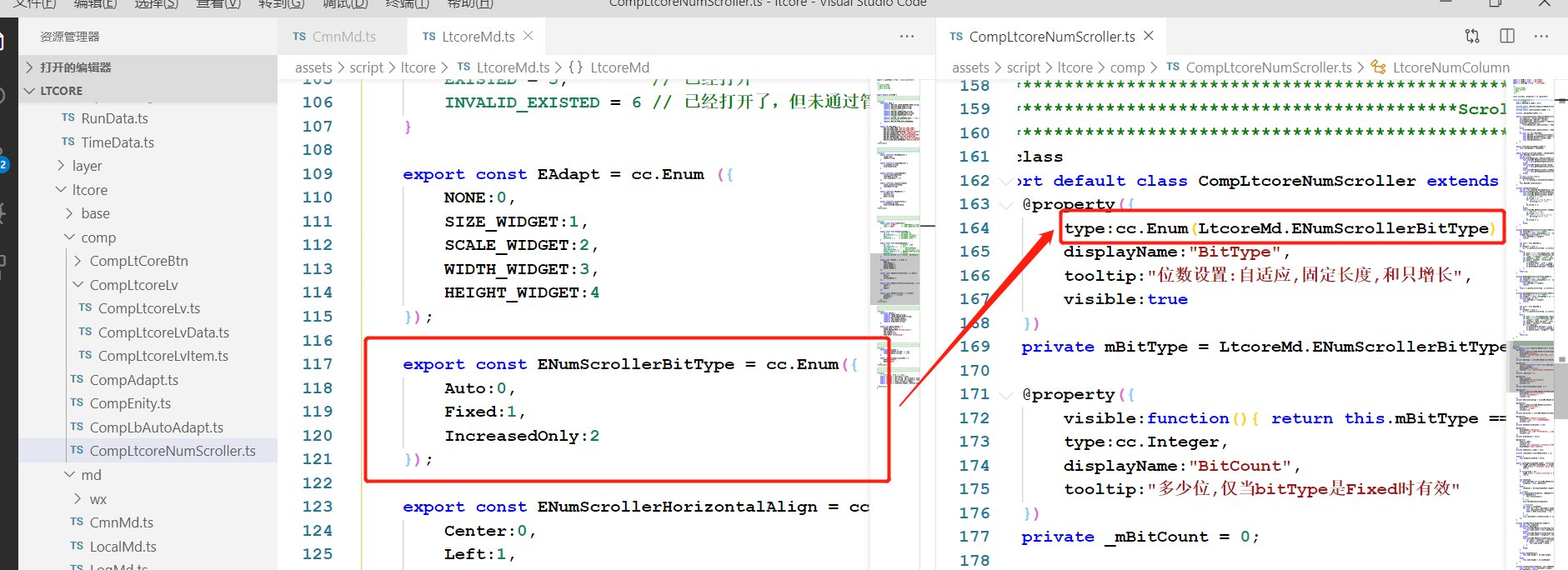Viewport: 1568px width, 570px height.
Task: Open CompLbAutoAdapt.ts in the explorer
Action: [157, 427]
